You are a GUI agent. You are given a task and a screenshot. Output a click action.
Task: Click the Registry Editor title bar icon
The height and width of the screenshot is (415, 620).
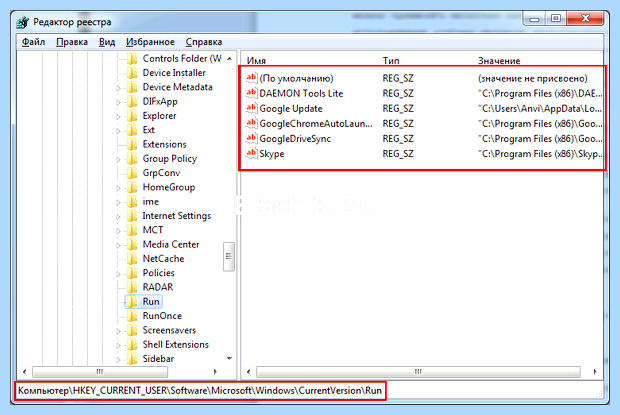[x=23, y=22]
